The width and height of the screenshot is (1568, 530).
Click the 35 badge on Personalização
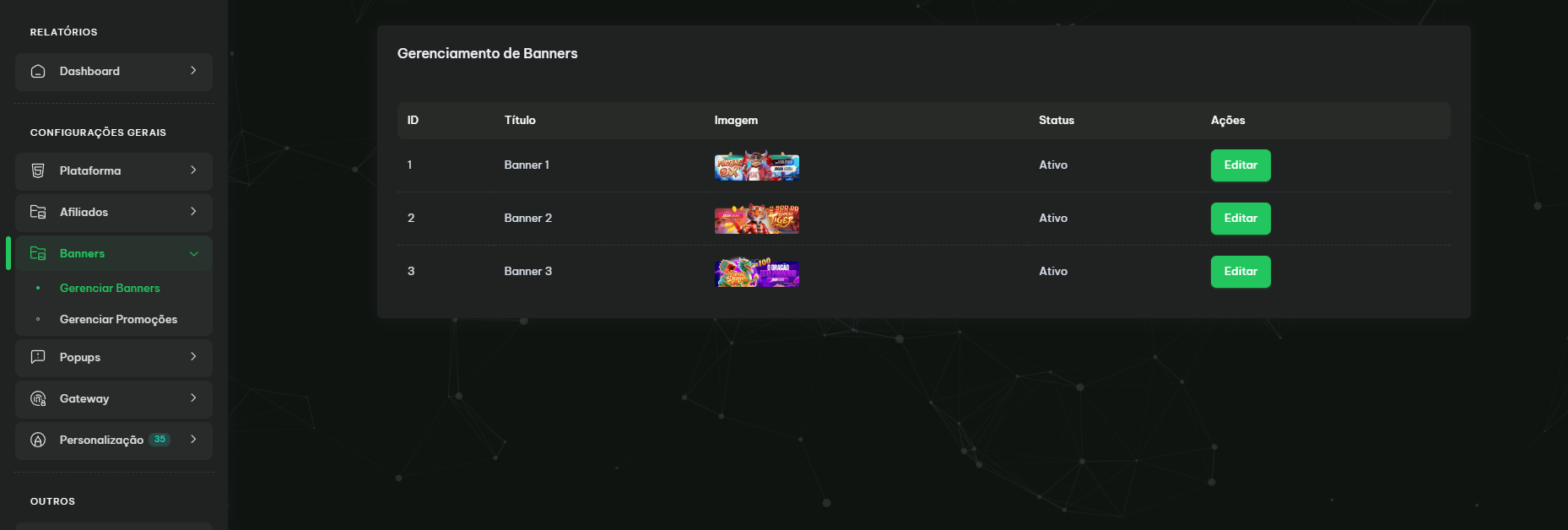(160, 439)
